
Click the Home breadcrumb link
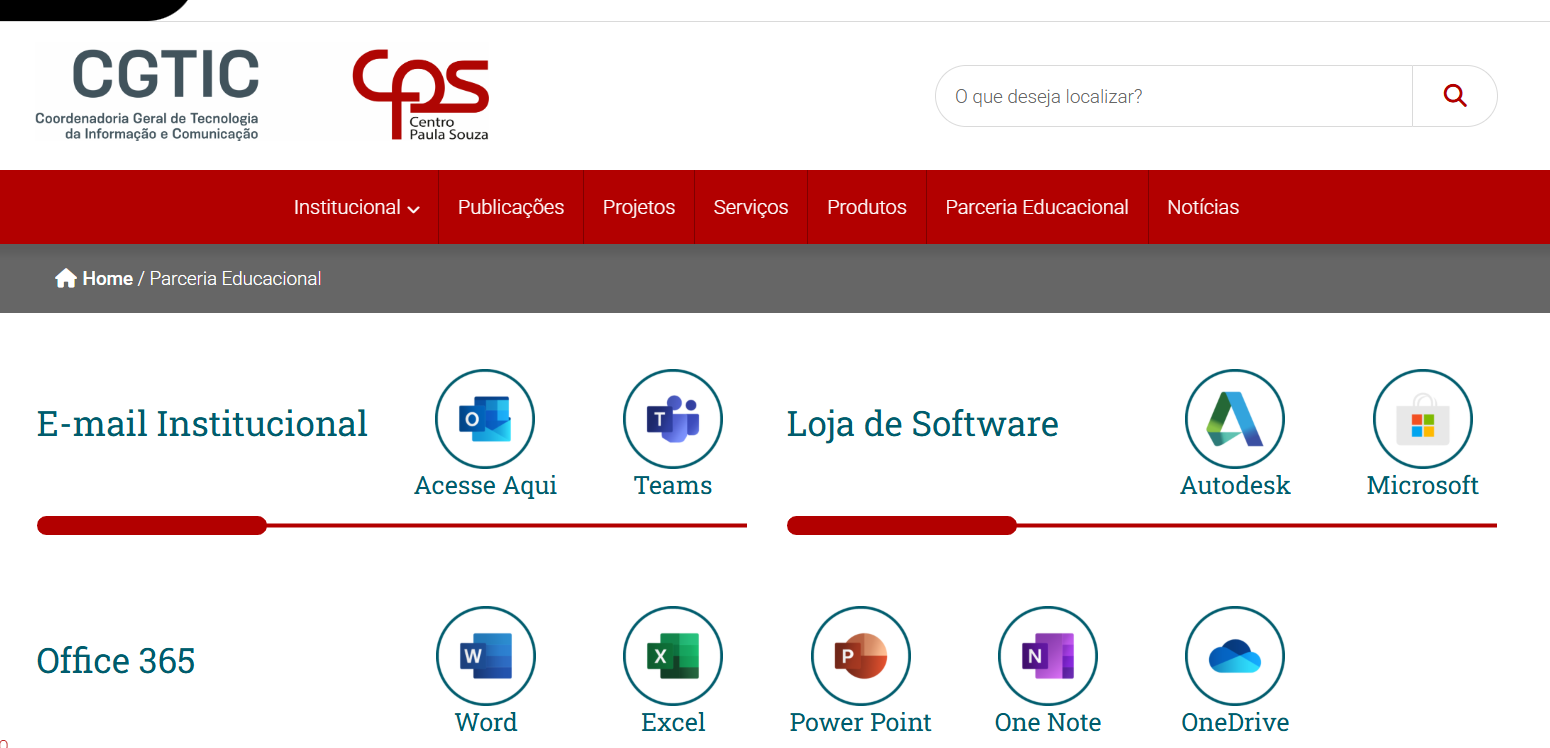pos(107,278)
